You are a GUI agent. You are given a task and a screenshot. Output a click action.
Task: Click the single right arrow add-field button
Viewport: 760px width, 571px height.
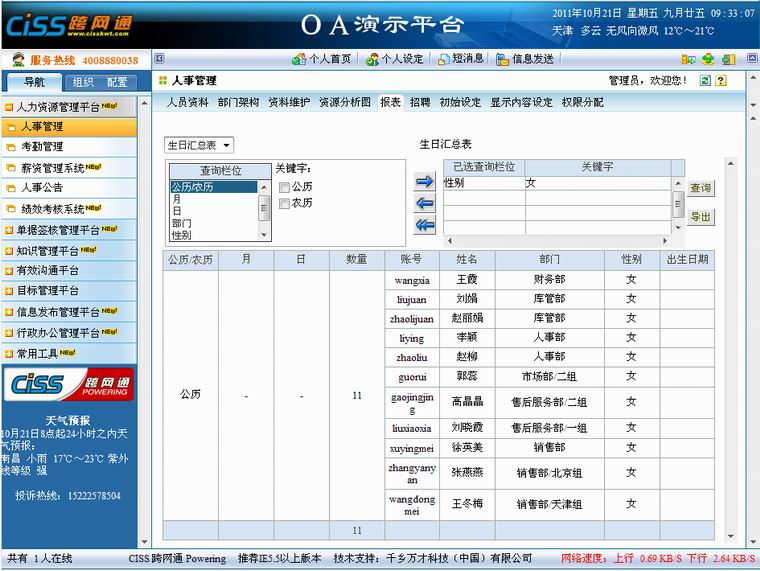coord(425,182)
